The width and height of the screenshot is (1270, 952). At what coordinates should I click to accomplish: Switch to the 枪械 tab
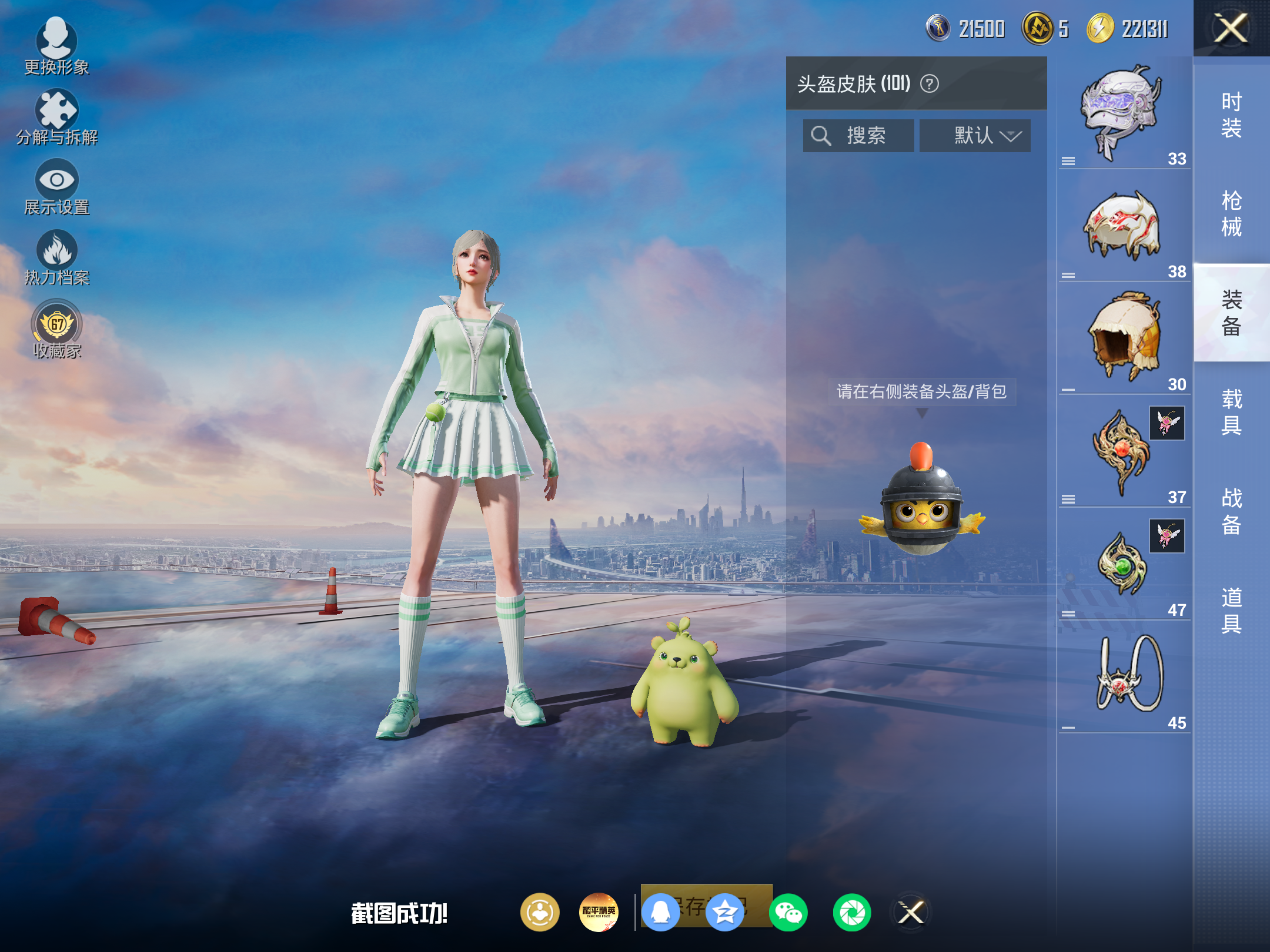(x=1232, y=214)
